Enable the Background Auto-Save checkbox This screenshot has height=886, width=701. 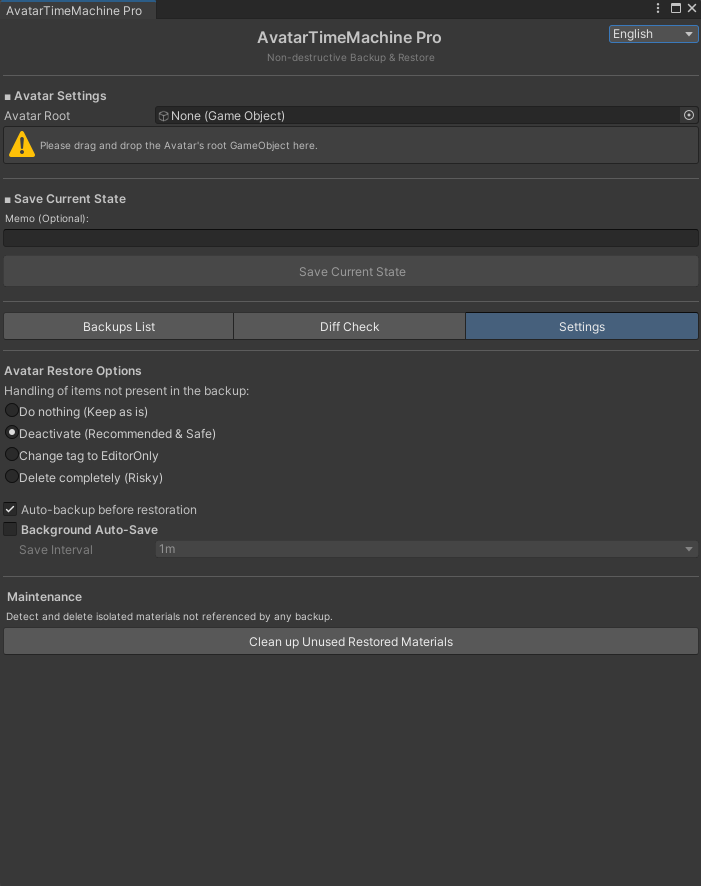(x=10, y=529)
